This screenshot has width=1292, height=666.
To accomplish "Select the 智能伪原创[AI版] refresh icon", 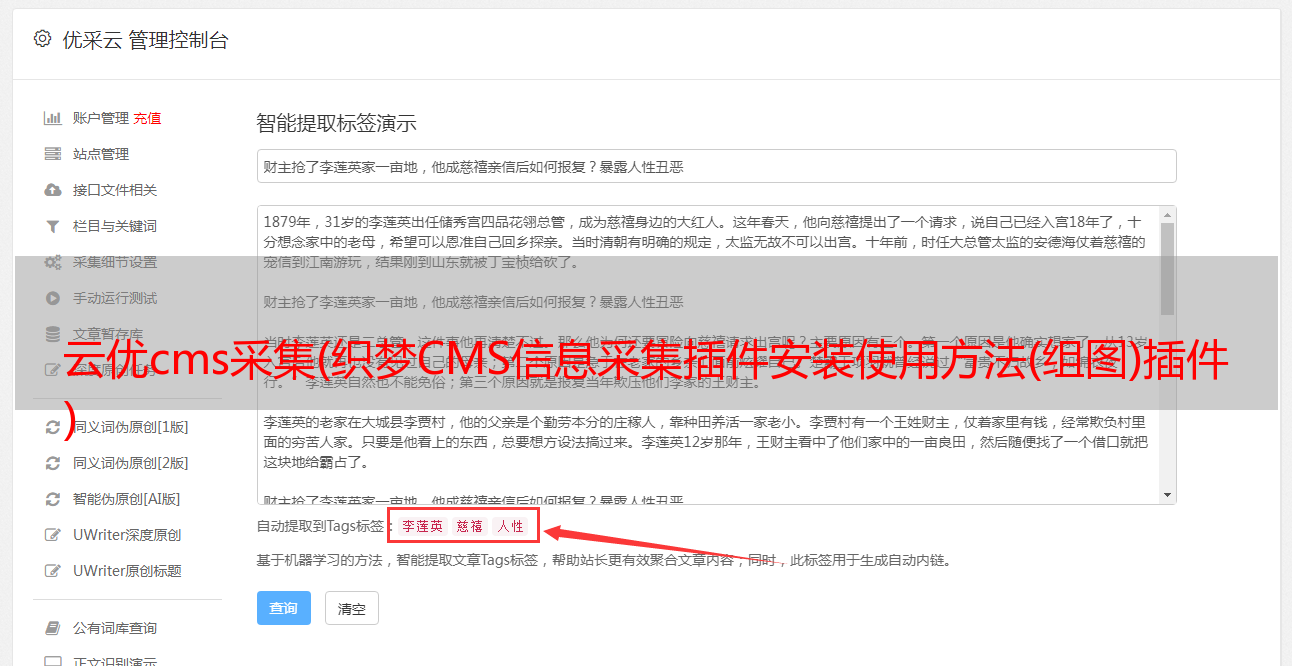I will pyautogui.click(x=53, y=499).
